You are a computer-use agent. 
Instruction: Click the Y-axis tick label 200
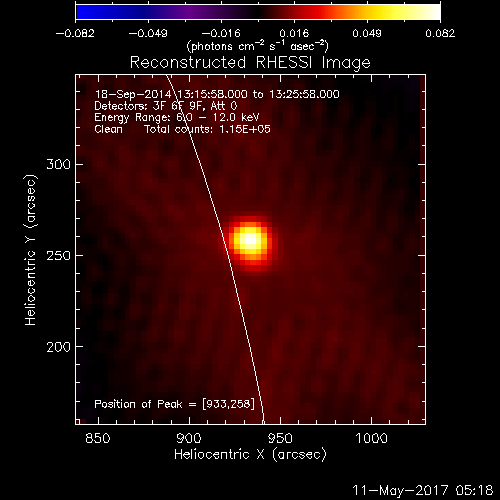[x=58, y=347]
